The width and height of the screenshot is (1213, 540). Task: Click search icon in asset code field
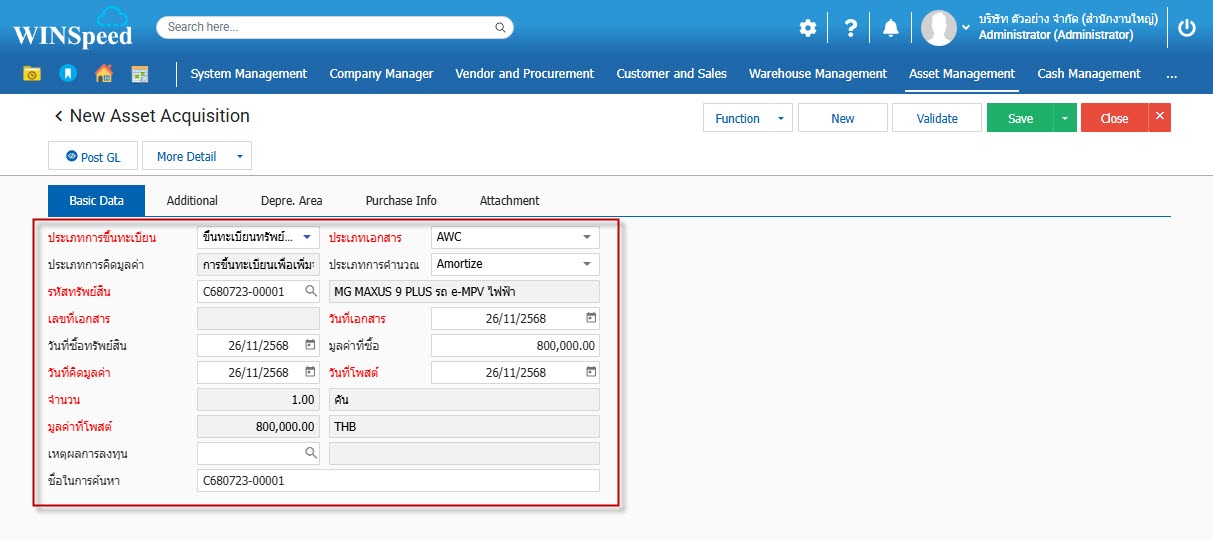(311, 291)
